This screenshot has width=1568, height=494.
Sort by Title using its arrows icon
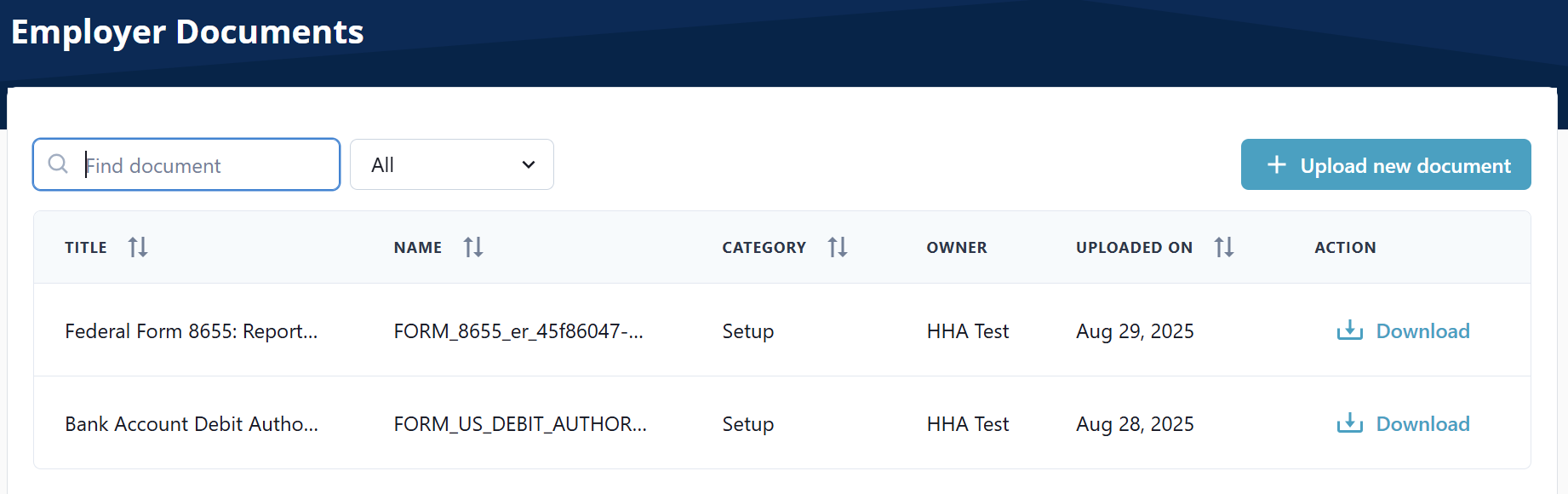click(138, 247)
